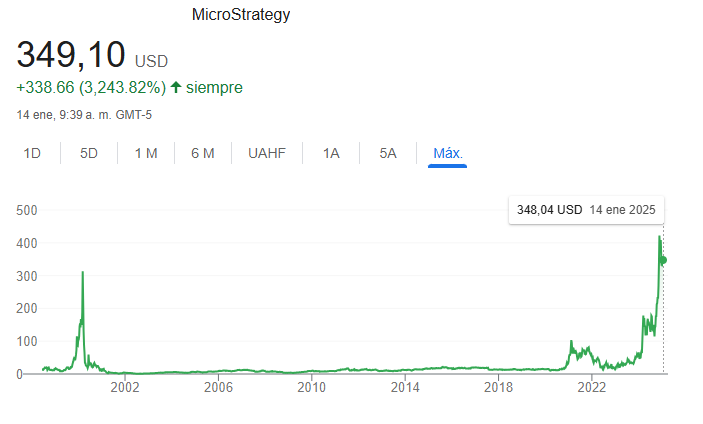The height and width of the screenshot is (424, 703).
Task: Select the Máx. range tab
Action: click(447, 153)
